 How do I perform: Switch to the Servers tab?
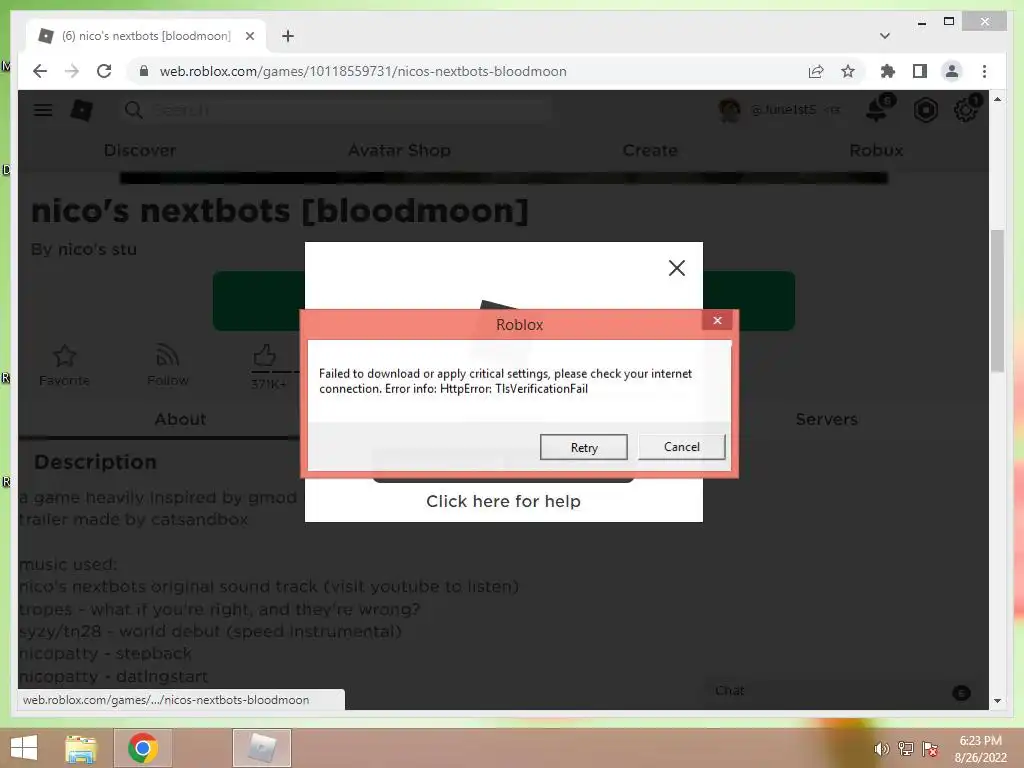pos(826,419)
